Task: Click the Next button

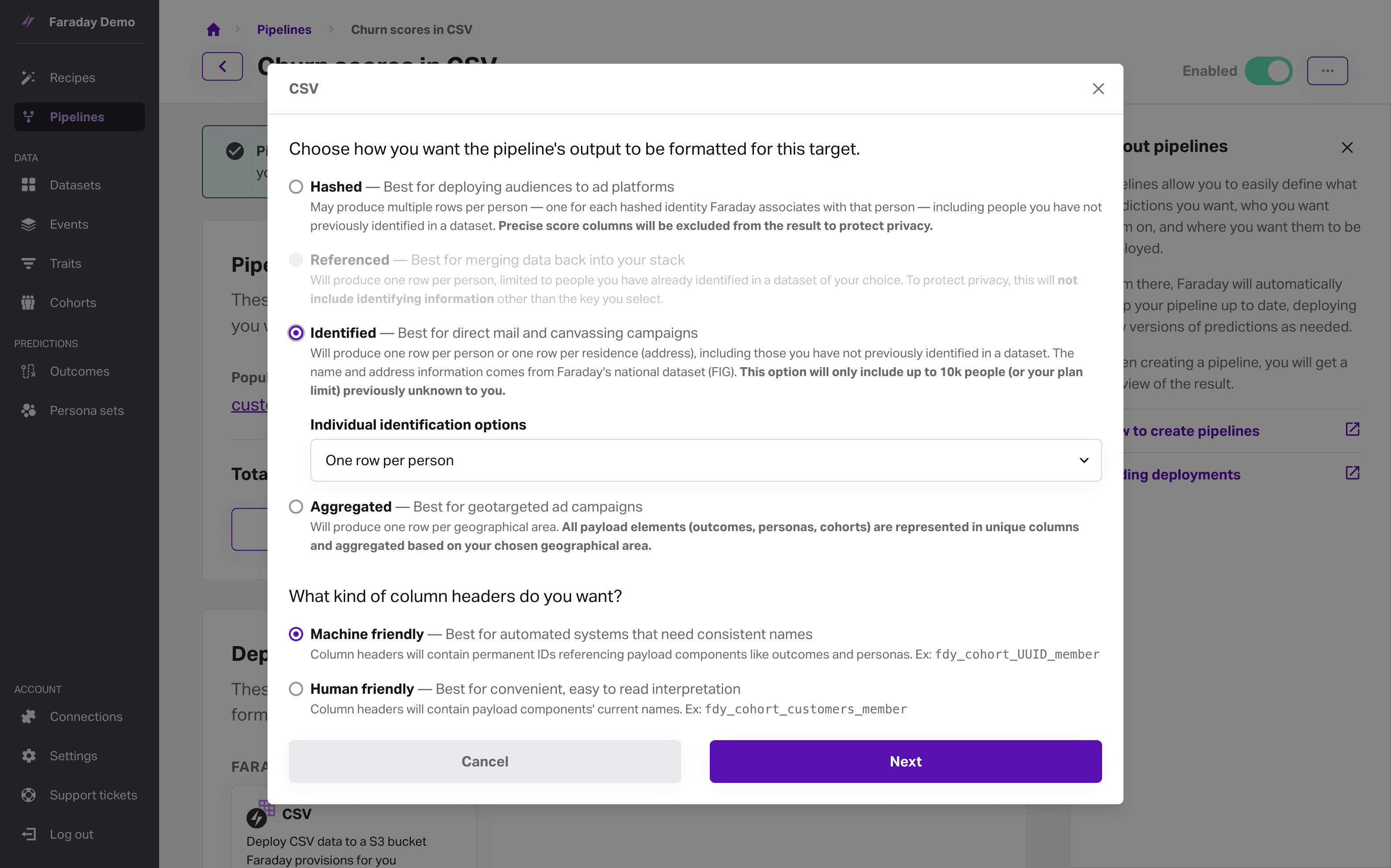Action: coord(905,761)
